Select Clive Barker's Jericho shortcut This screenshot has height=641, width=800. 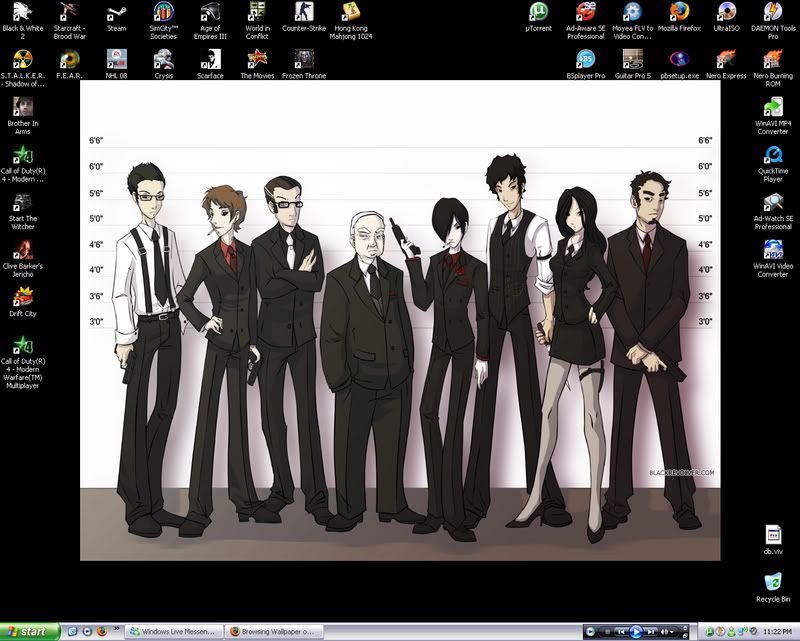point(22,258)
